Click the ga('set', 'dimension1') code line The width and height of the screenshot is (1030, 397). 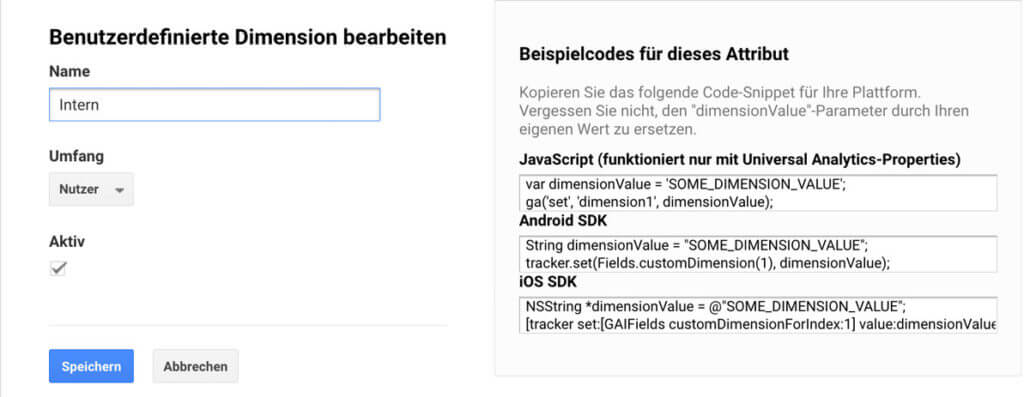(649, 202)
